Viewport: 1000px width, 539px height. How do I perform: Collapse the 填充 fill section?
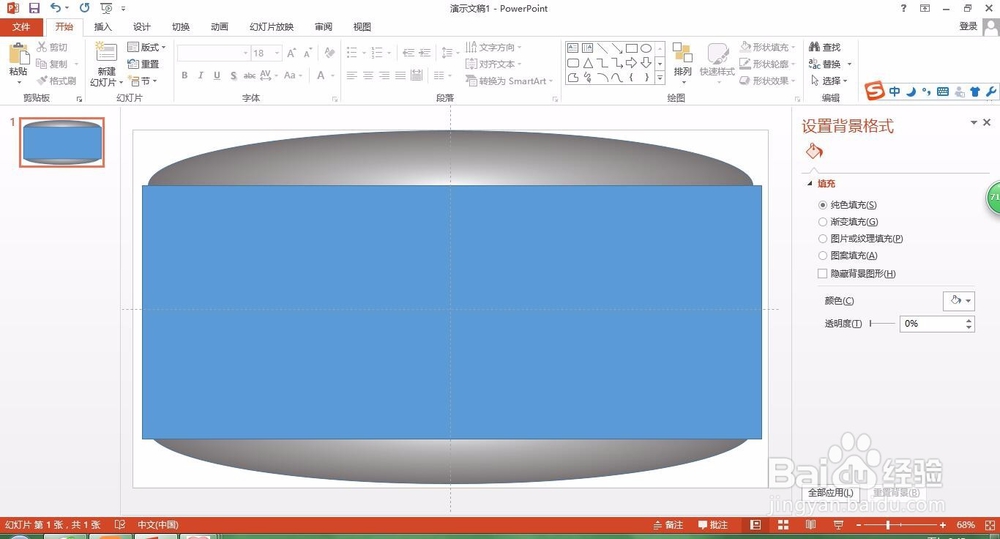click(x=810, y=184)
